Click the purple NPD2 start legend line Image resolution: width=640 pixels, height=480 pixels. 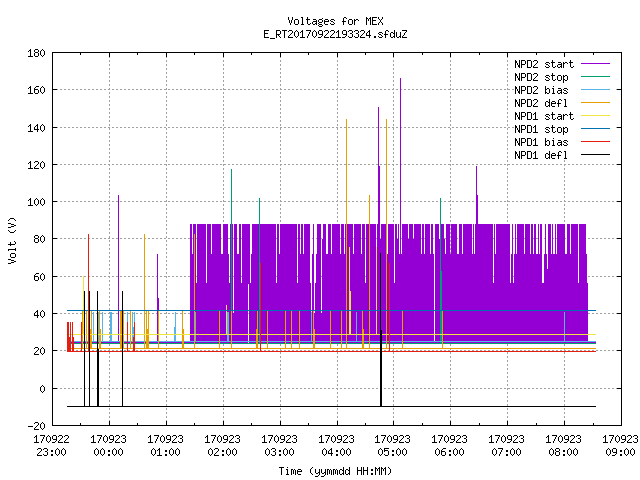595,64
